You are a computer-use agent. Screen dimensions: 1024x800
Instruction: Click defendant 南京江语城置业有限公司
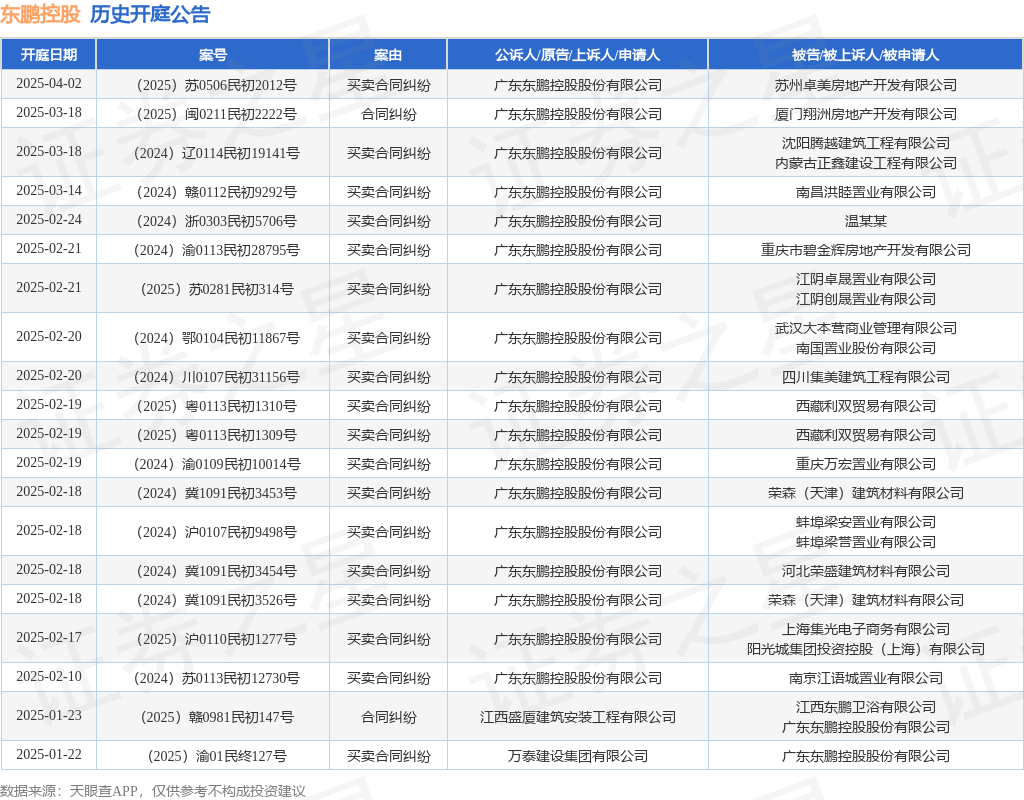865,678
